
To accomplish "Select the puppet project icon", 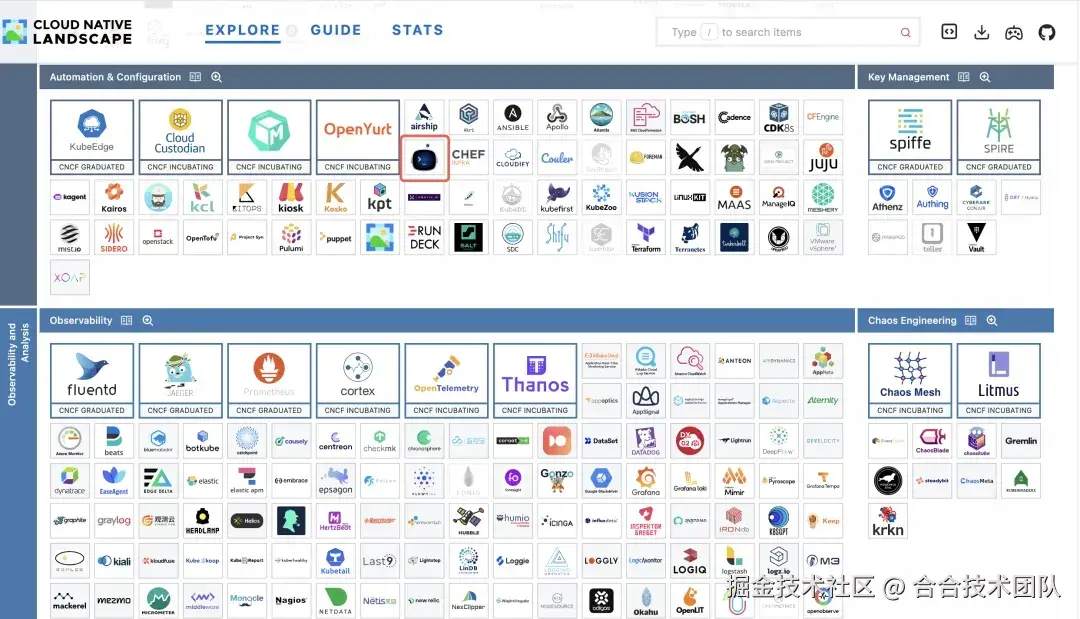I will (335, 238).
